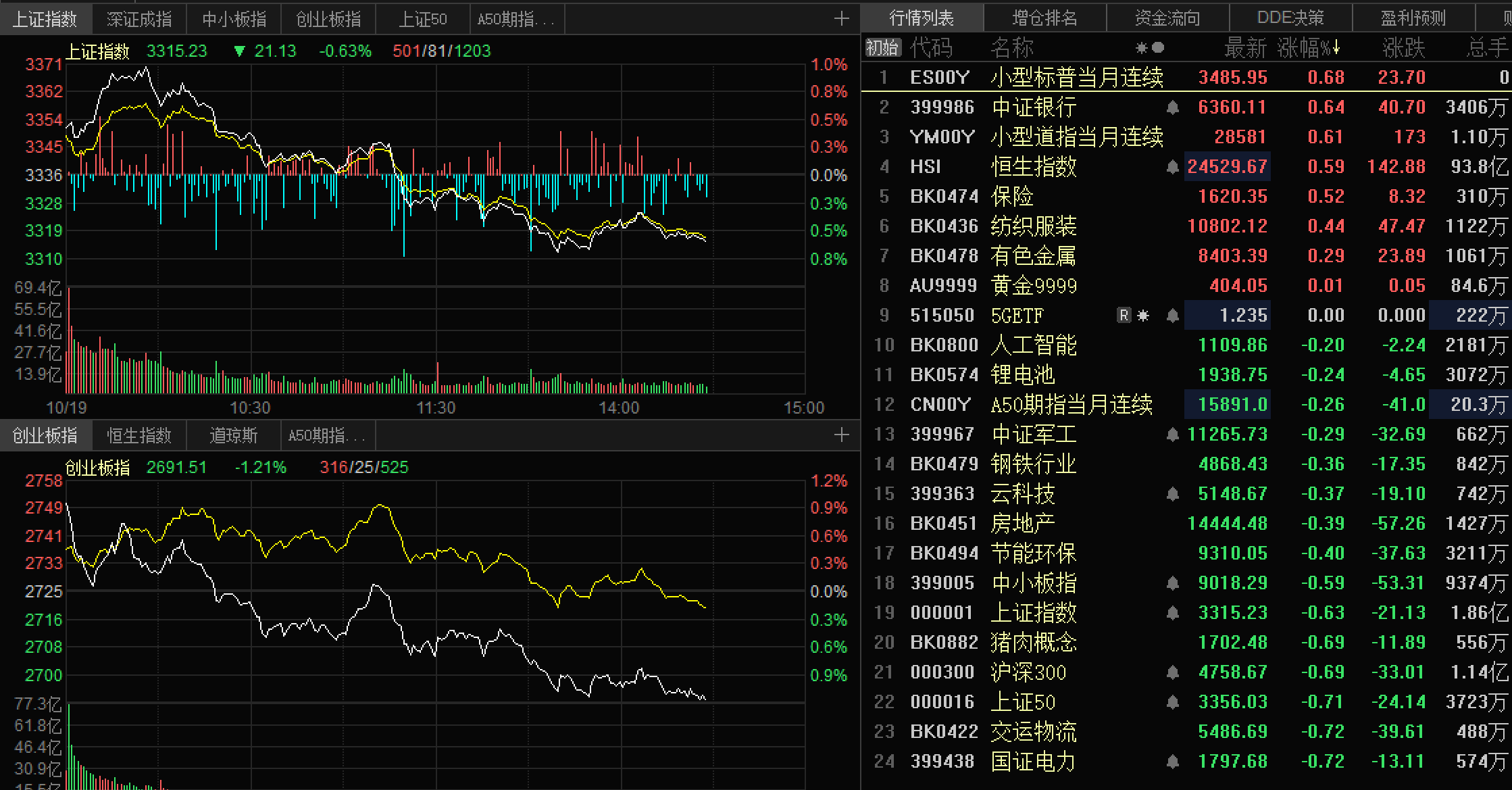
Task: Sort the list by the 代码 column header
Action: point(932,48)
